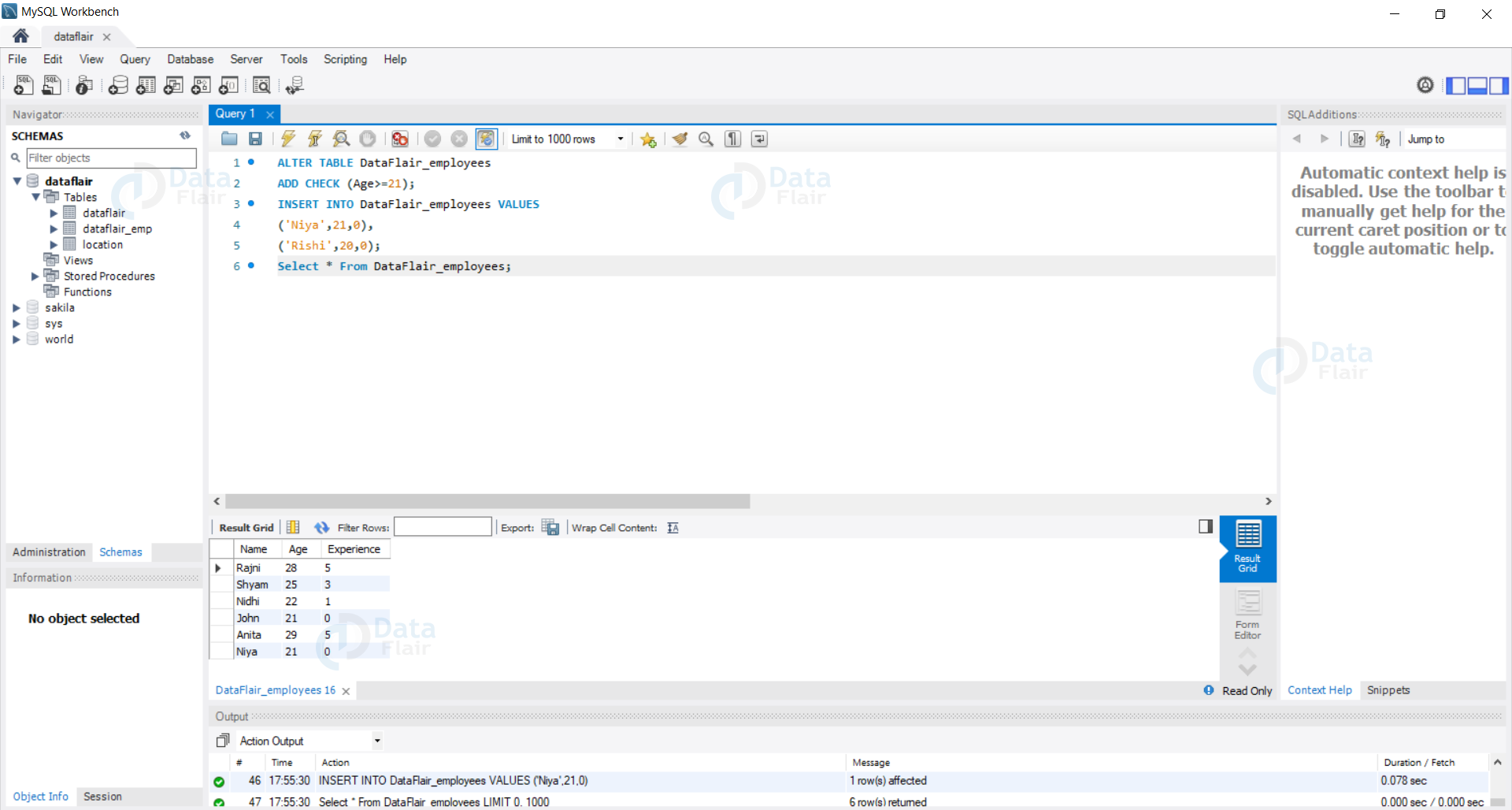Toggle wrap cell content icon
This screenshot has width=1512, height=810.
click(673, 528)
